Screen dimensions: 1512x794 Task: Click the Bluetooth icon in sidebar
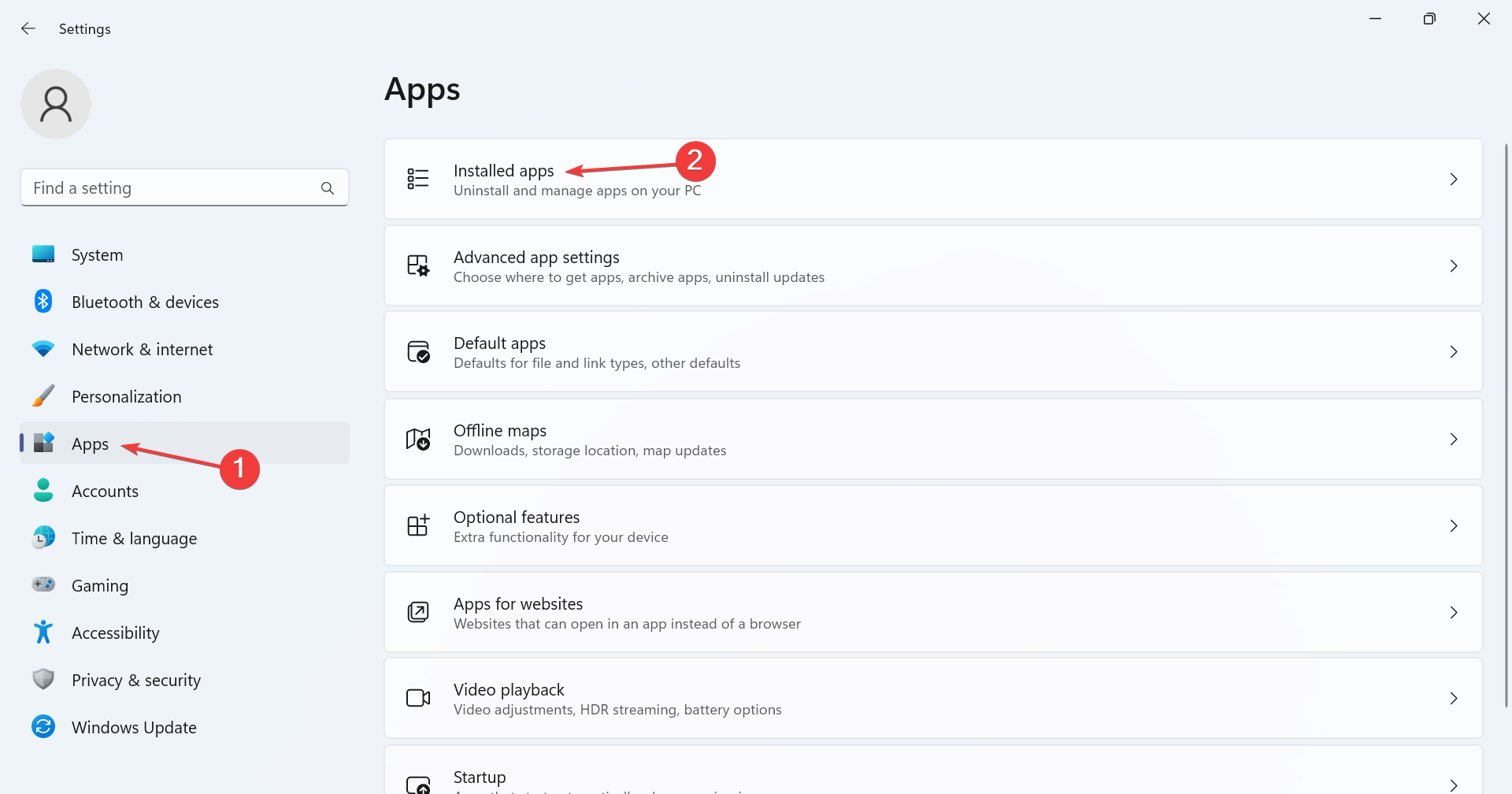point(43,302)
